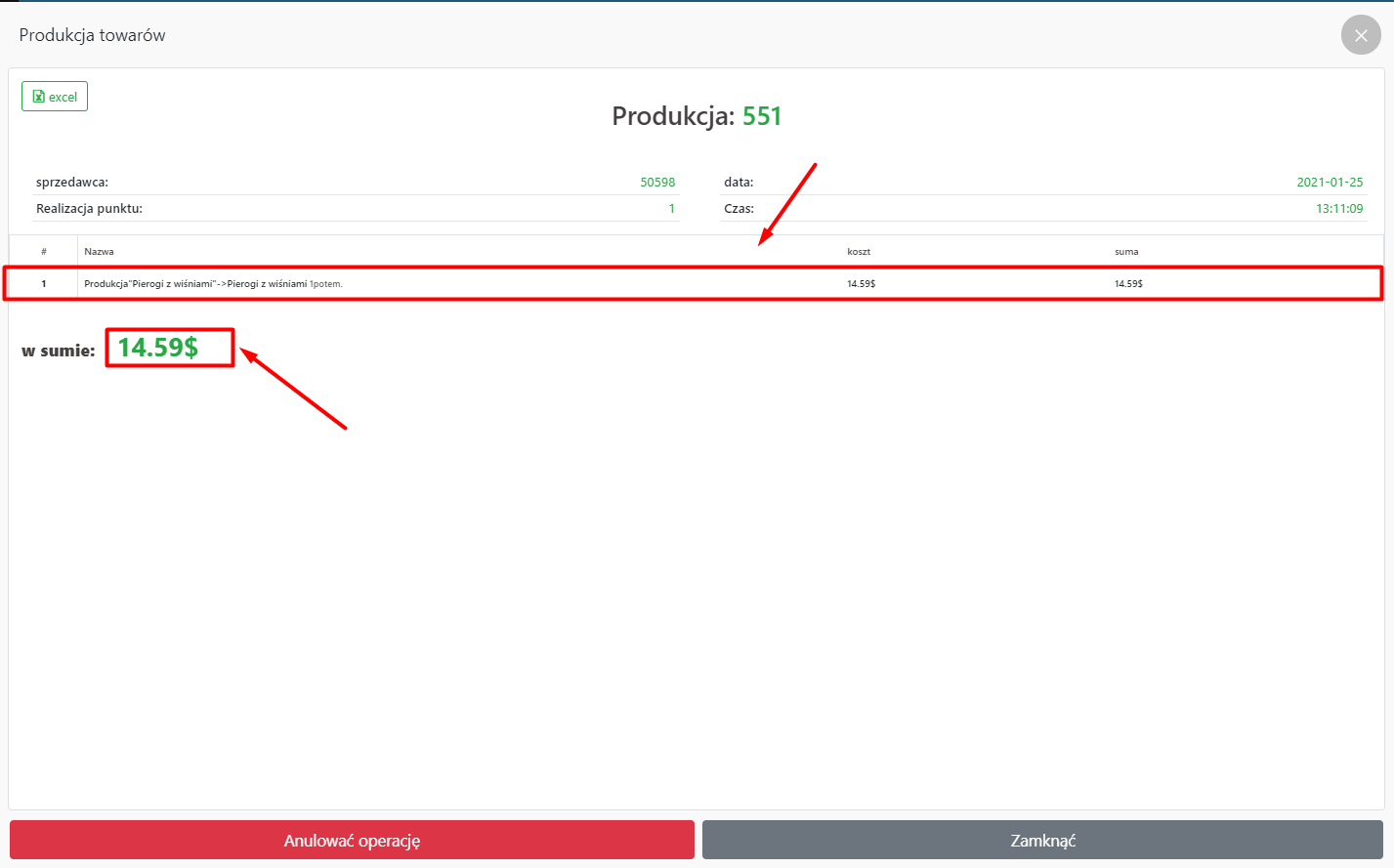
Task: Click the 14.59$ value in koszt column
Action: pos(861,284)
